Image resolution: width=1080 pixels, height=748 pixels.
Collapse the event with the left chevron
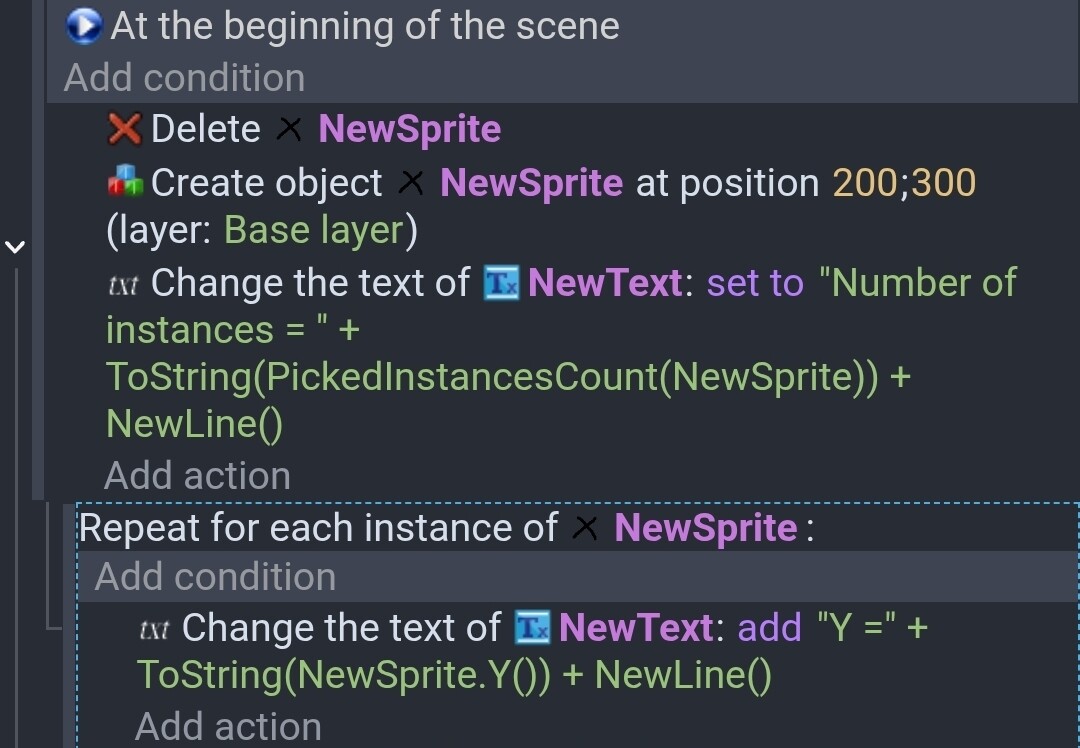[14, 246]
